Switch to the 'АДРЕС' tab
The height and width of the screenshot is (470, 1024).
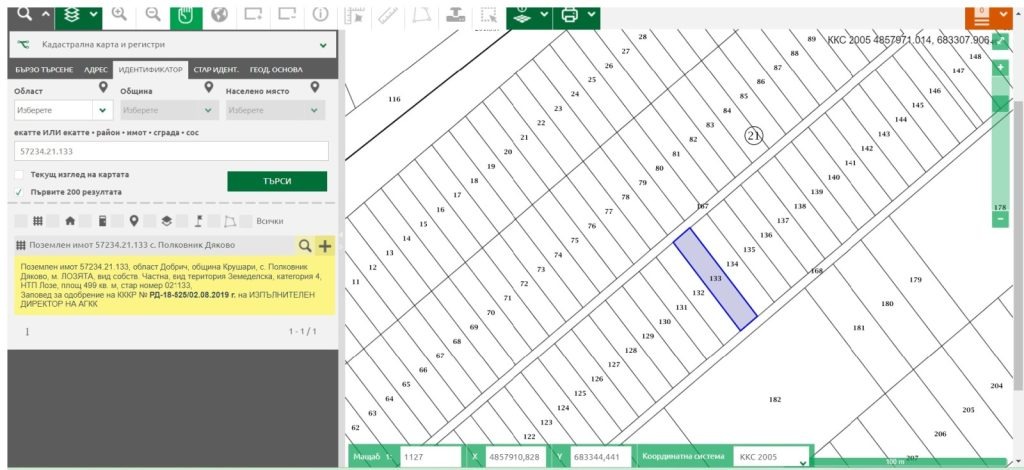tap(96, 70)
